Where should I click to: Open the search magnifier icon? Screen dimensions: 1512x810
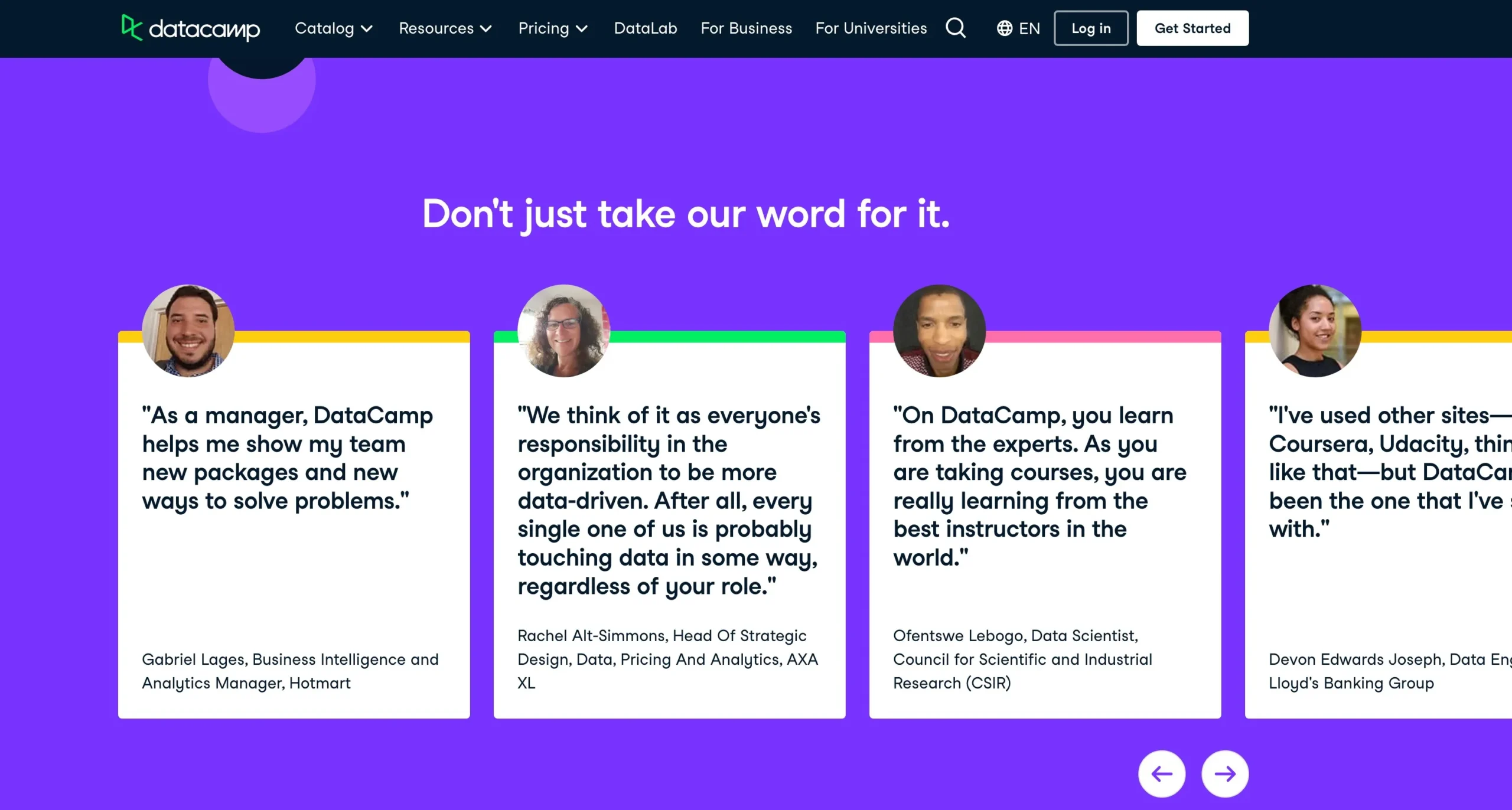(955, 28)
